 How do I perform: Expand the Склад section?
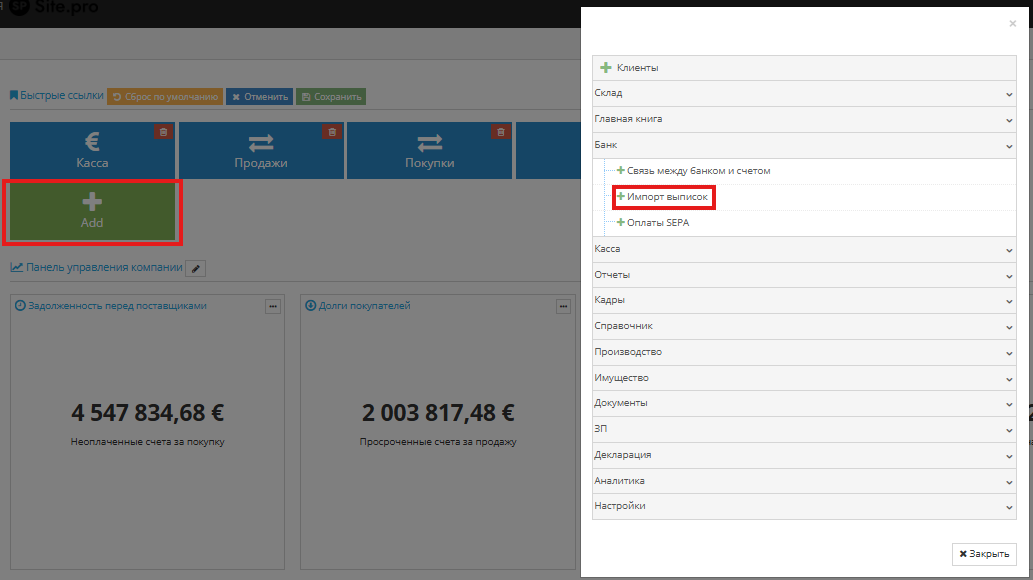[x=804, y=93]
